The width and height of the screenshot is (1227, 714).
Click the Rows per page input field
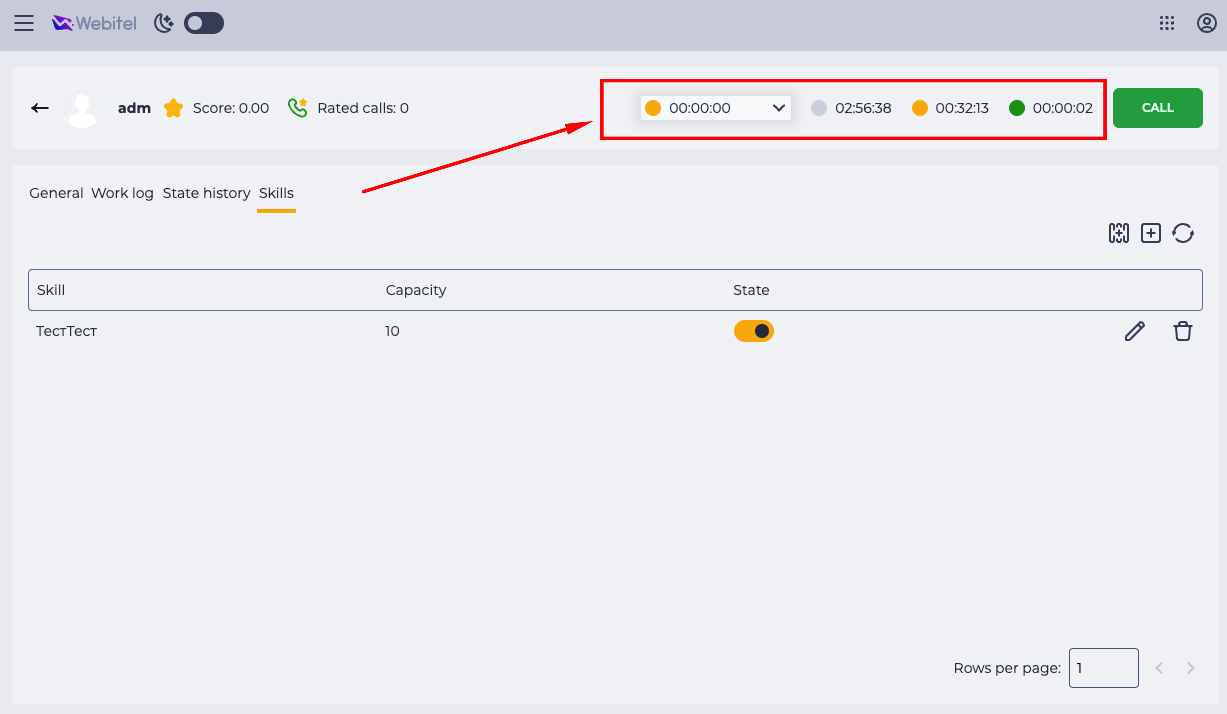[1104, 668]
